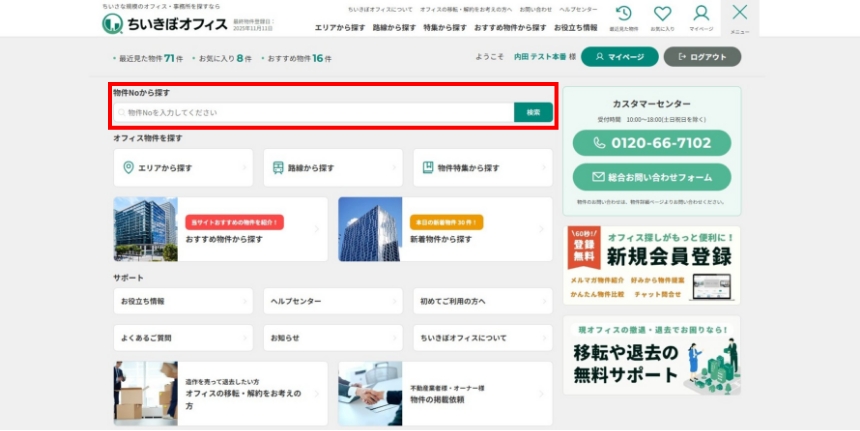Click the お気に入り heart icon in header
Viewport: 860px width, 431px height.
pyautogui.click(x=662, y=14)
